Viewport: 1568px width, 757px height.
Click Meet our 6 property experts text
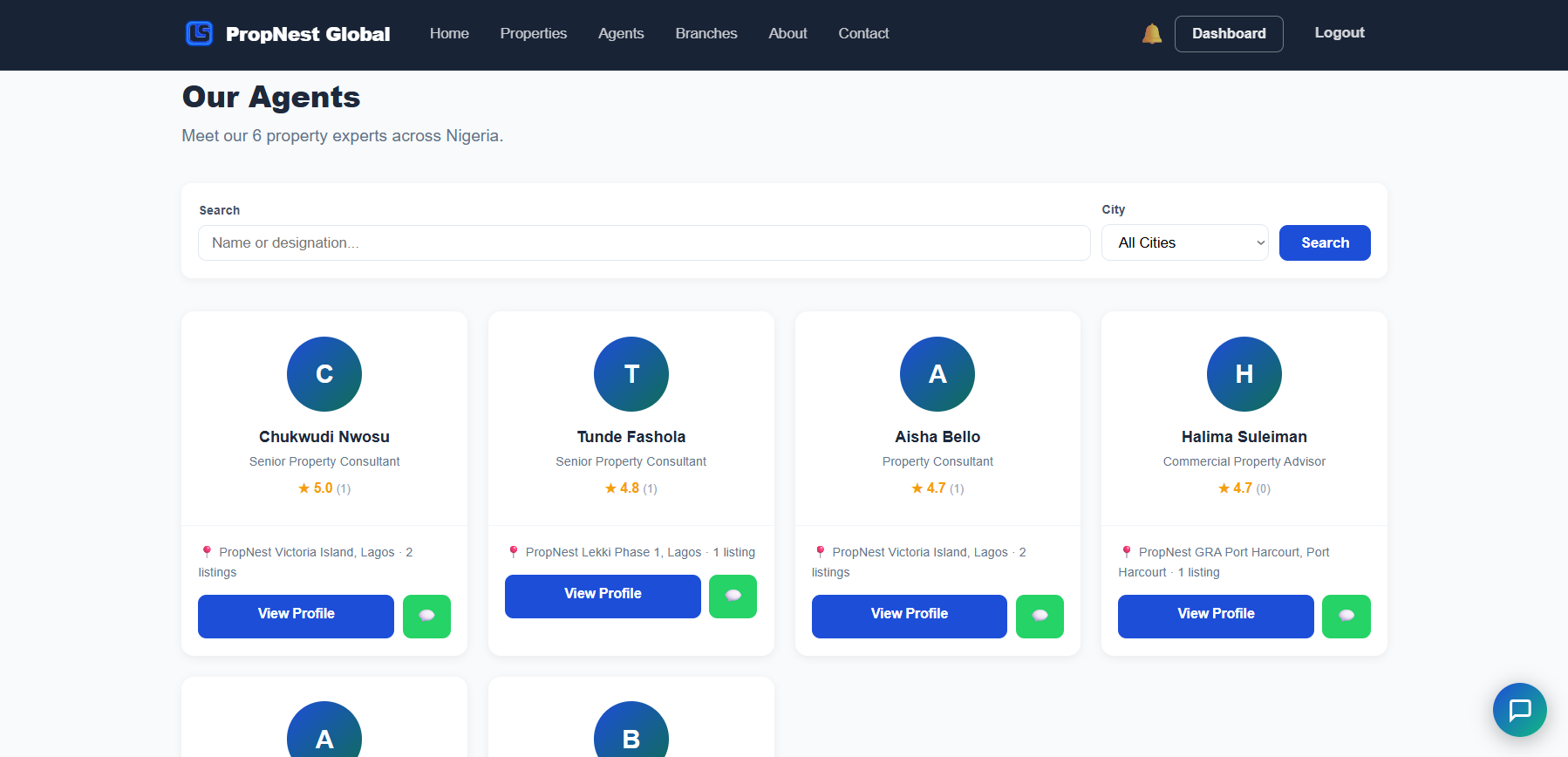point(342,136)
